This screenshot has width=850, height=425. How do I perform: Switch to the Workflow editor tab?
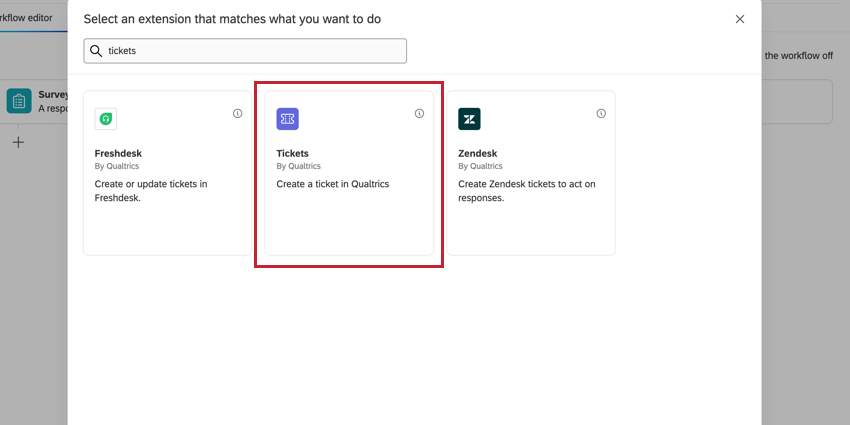point(26,18)
